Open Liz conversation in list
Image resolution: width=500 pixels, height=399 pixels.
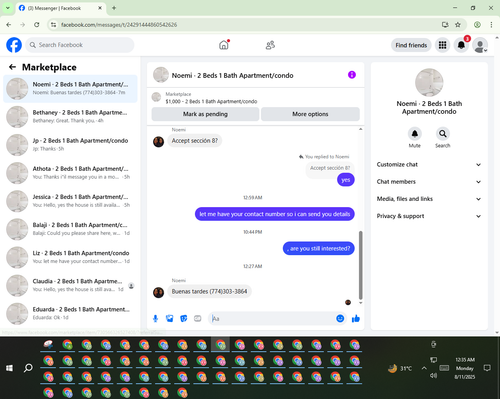pos(70,257)
